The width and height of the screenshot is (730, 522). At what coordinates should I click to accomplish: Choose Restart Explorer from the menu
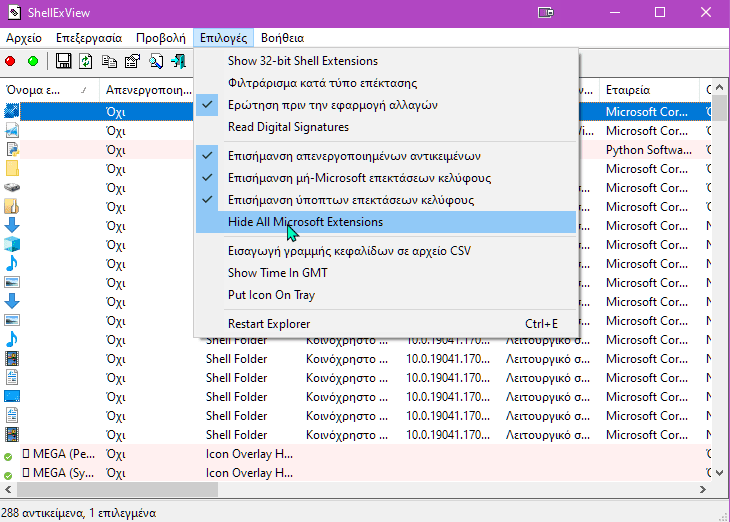point(386,324)
